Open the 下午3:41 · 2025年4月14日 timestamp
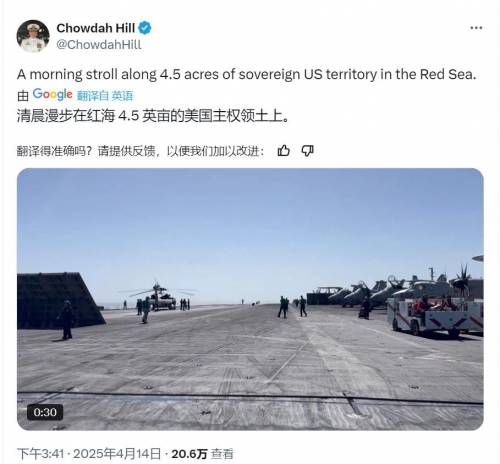The height and width of the screenshot is (464, 500). tap(89, 454)
